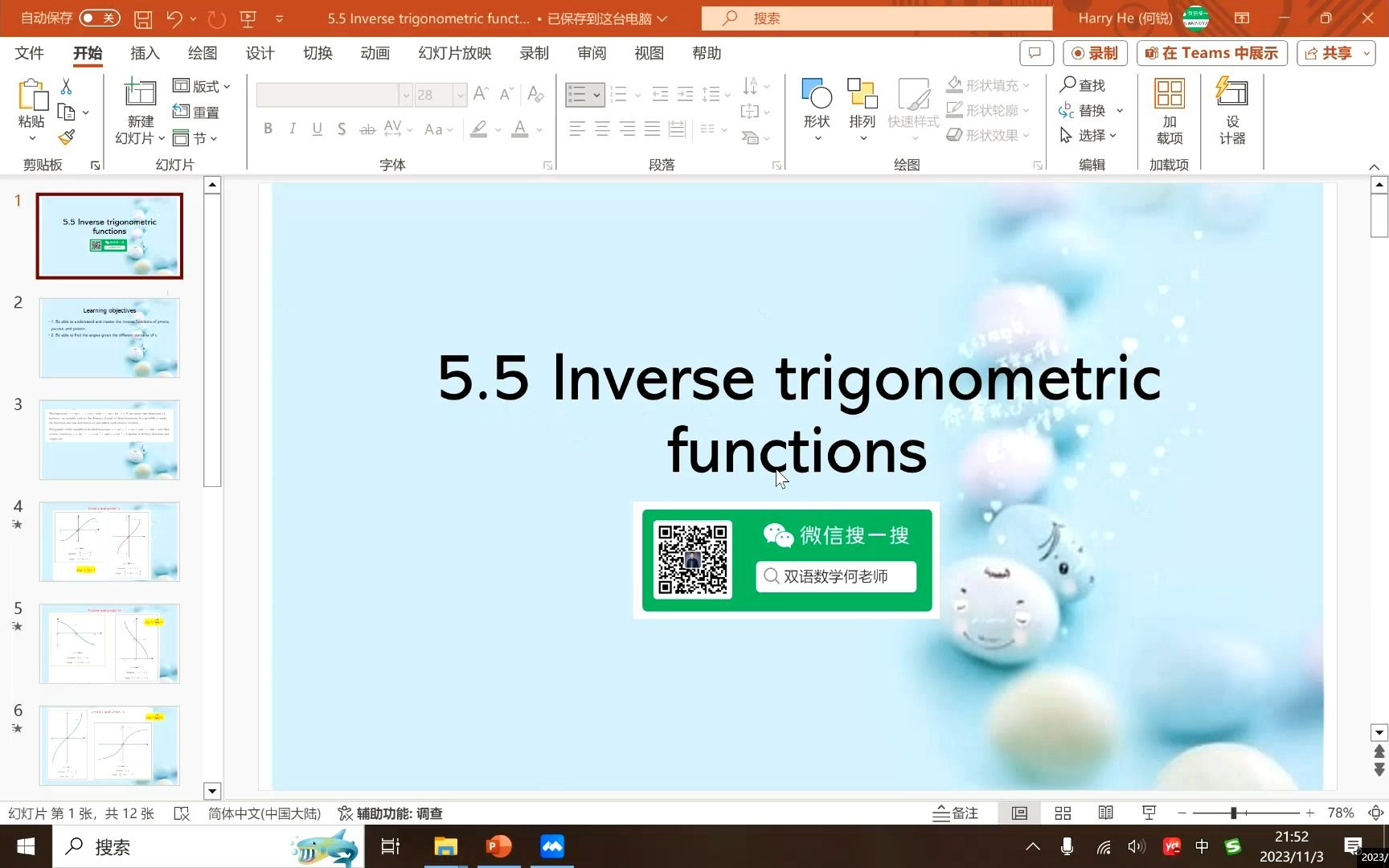The height and width of the screenshot is (868, 1389).
Task: Click the Undo arrow icon
Action: (174, 18)
